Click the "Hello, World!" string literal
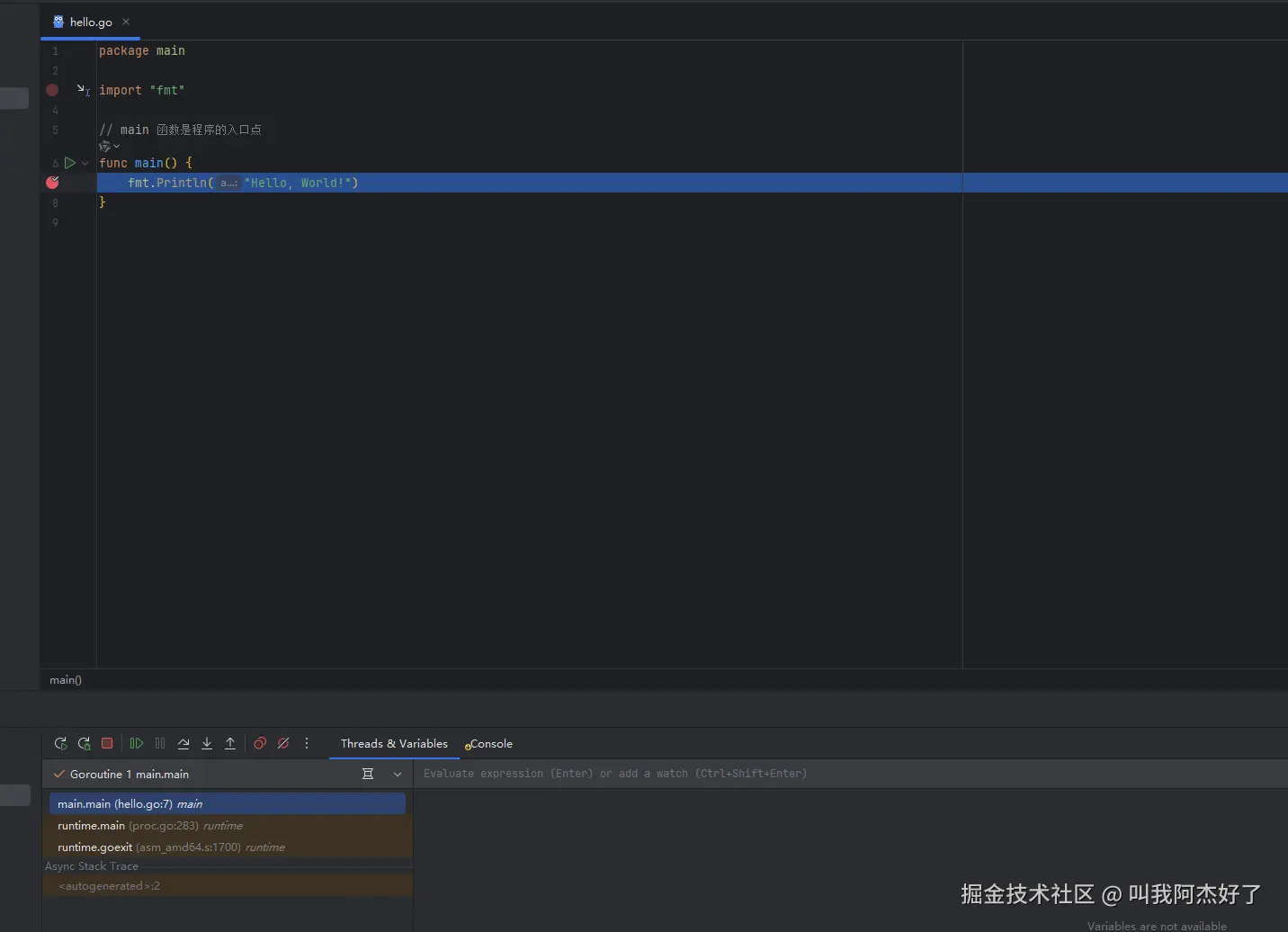This screenshot has width=1288, height=932. click(297, 183)
